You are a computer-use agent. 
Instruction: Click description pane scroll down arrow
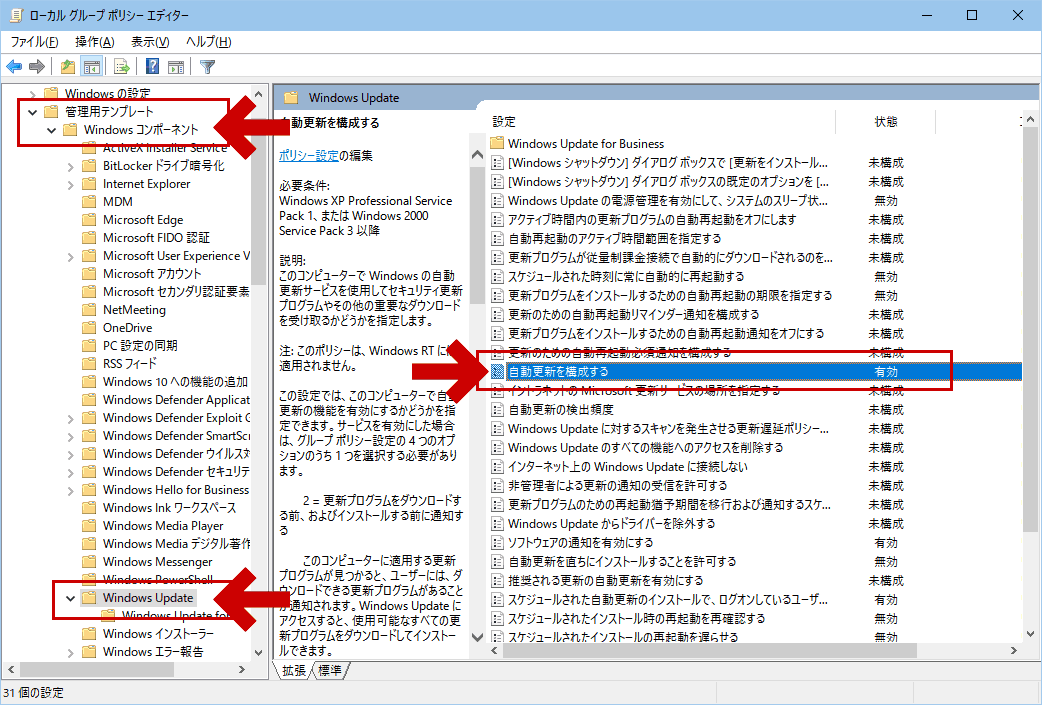point(477,637)
